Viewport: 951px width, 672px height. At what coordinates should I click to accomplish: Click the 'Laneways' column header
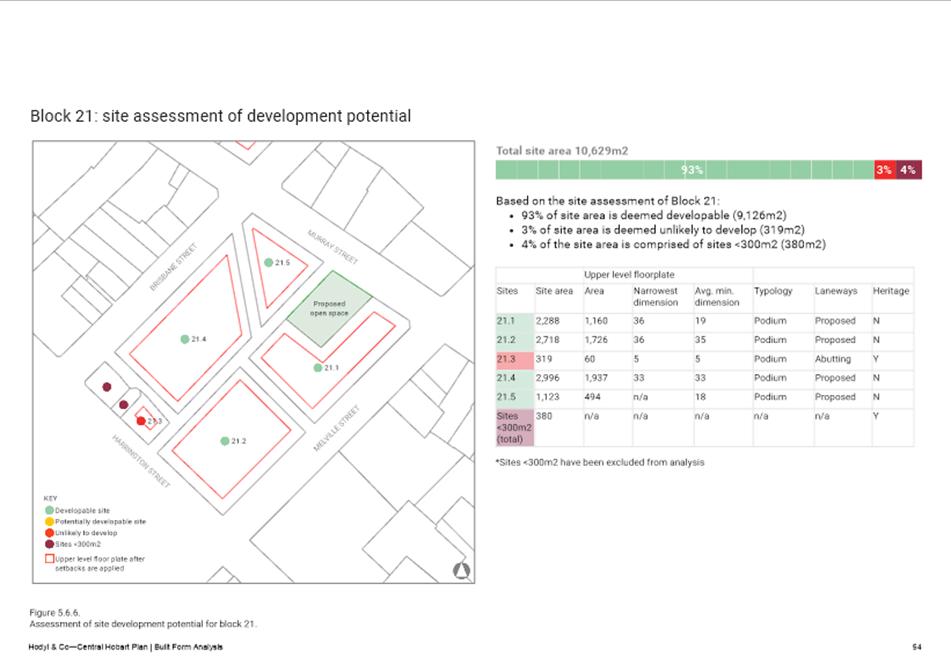point(836,291)
